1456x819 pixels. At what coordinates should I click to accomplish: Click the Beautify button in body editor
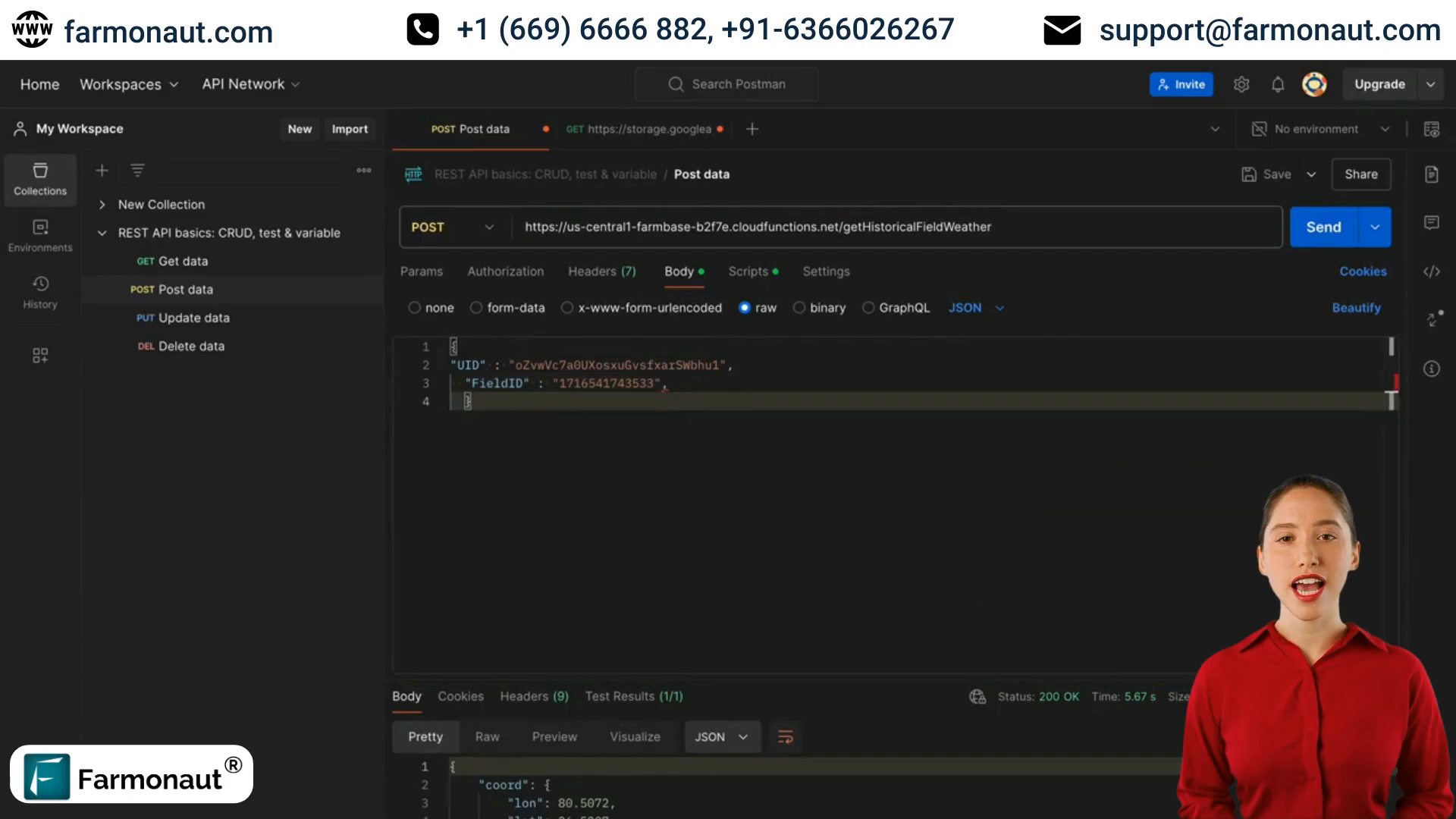[x=1357, y=307]
